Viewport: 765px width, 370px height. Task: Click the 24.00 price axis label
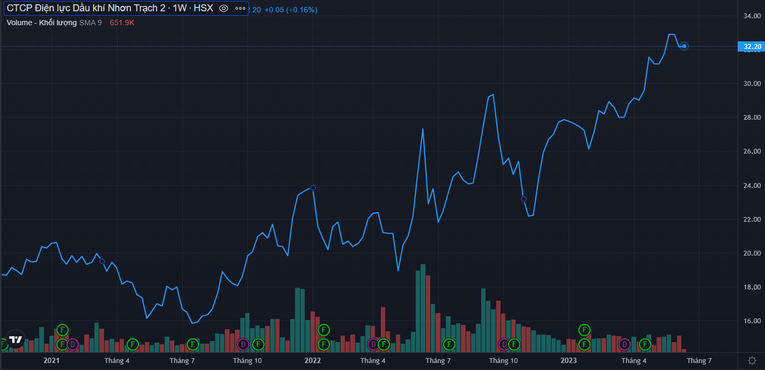(752, 185)
